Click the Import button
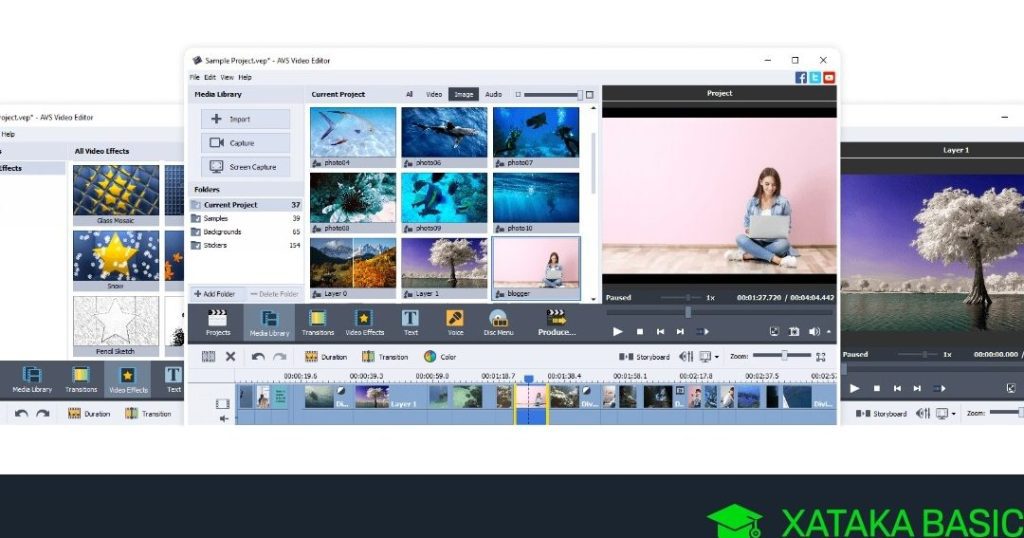The image size is (1024, 538). (246, 119)
